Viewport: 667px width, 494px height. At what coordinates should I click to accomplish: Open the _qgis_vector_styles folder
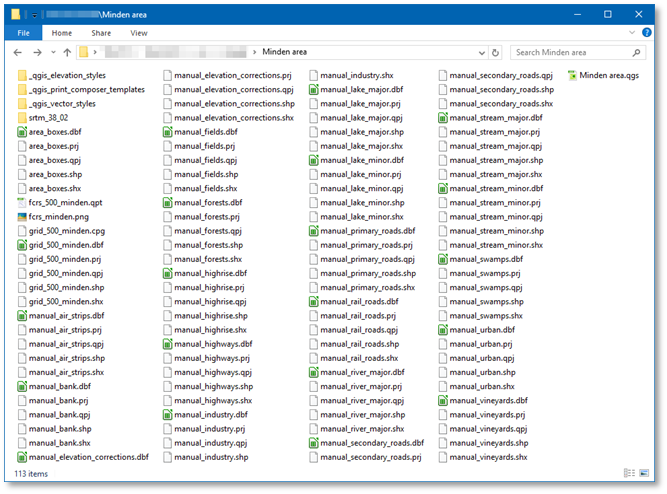[x=62, y=103]
